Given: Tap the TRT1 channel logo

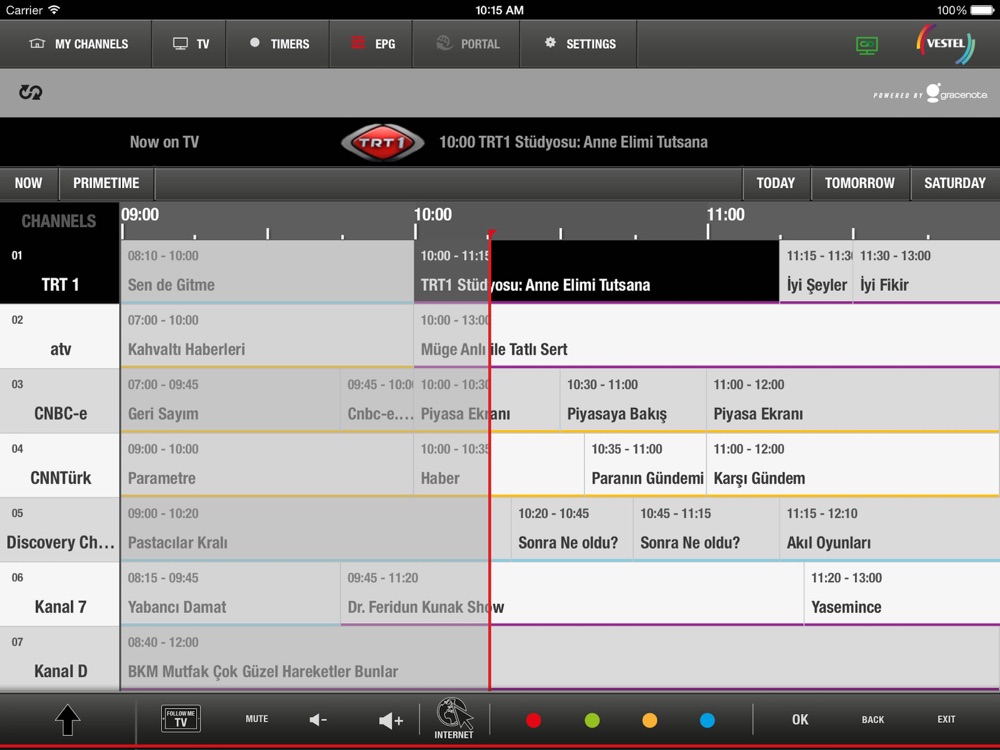Looking at the screenshot, I should (382, 142).
